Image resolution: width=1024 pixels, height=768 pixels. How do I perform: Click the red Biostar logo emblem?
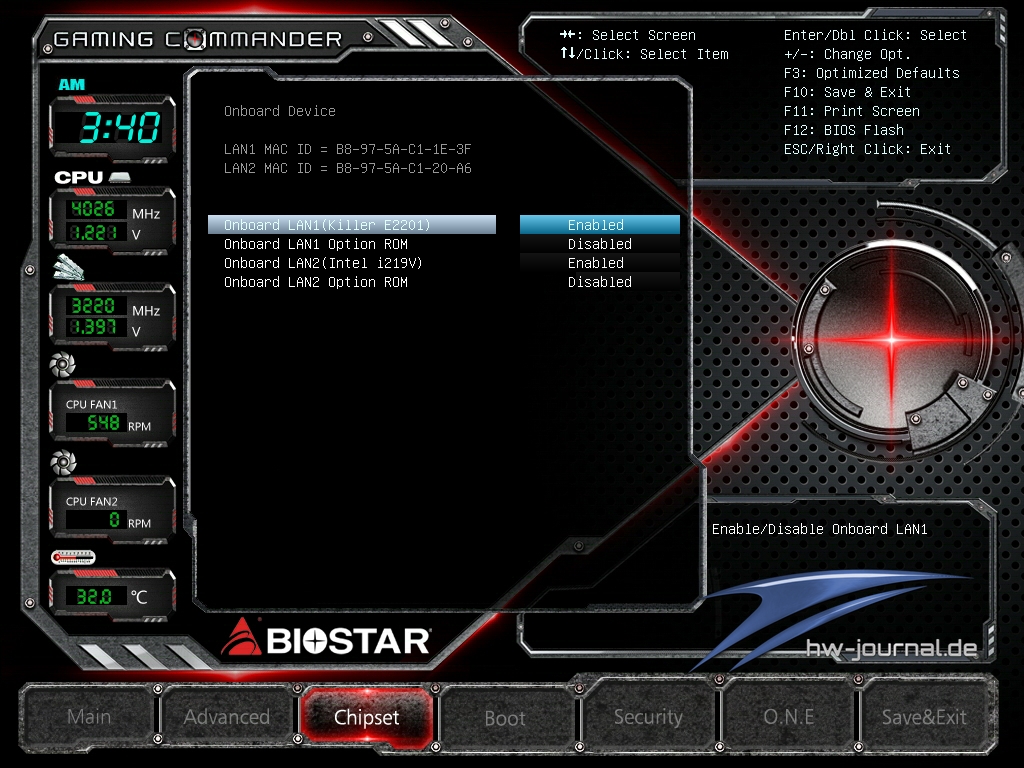pos(241,637)
